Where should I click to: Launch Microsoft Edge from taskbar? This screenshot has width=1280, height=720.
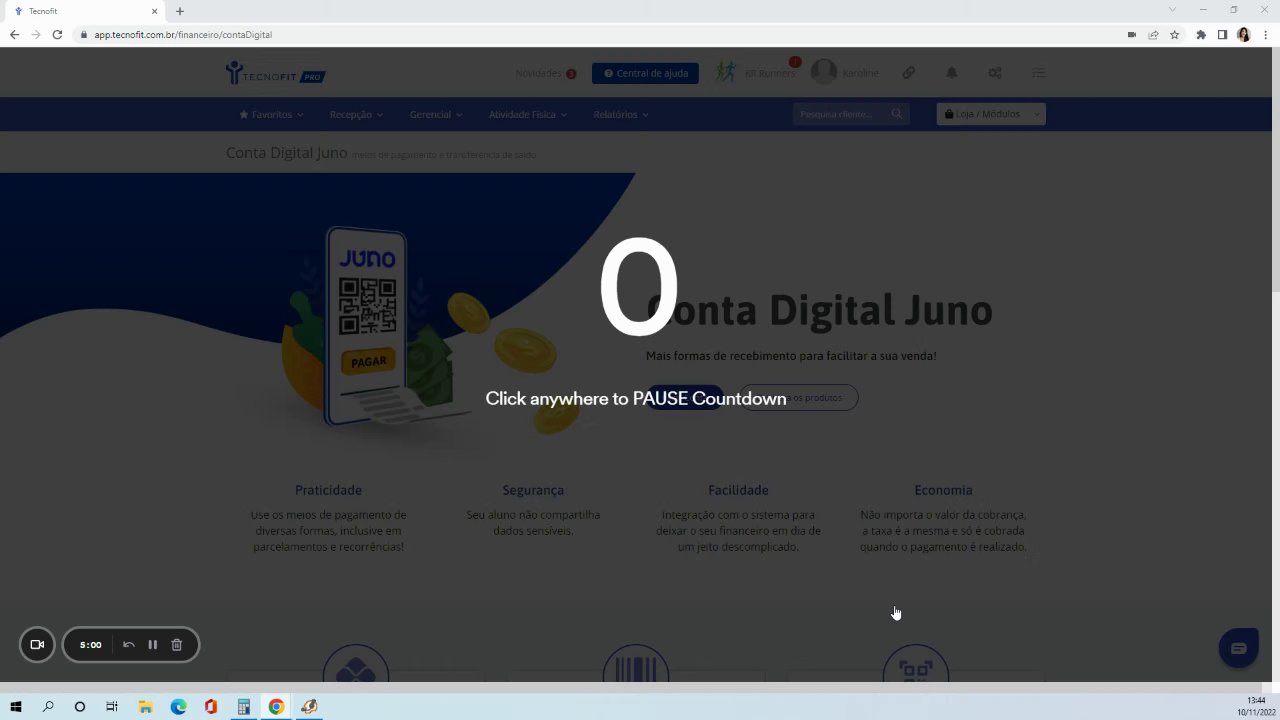click(x=178, y=707)
